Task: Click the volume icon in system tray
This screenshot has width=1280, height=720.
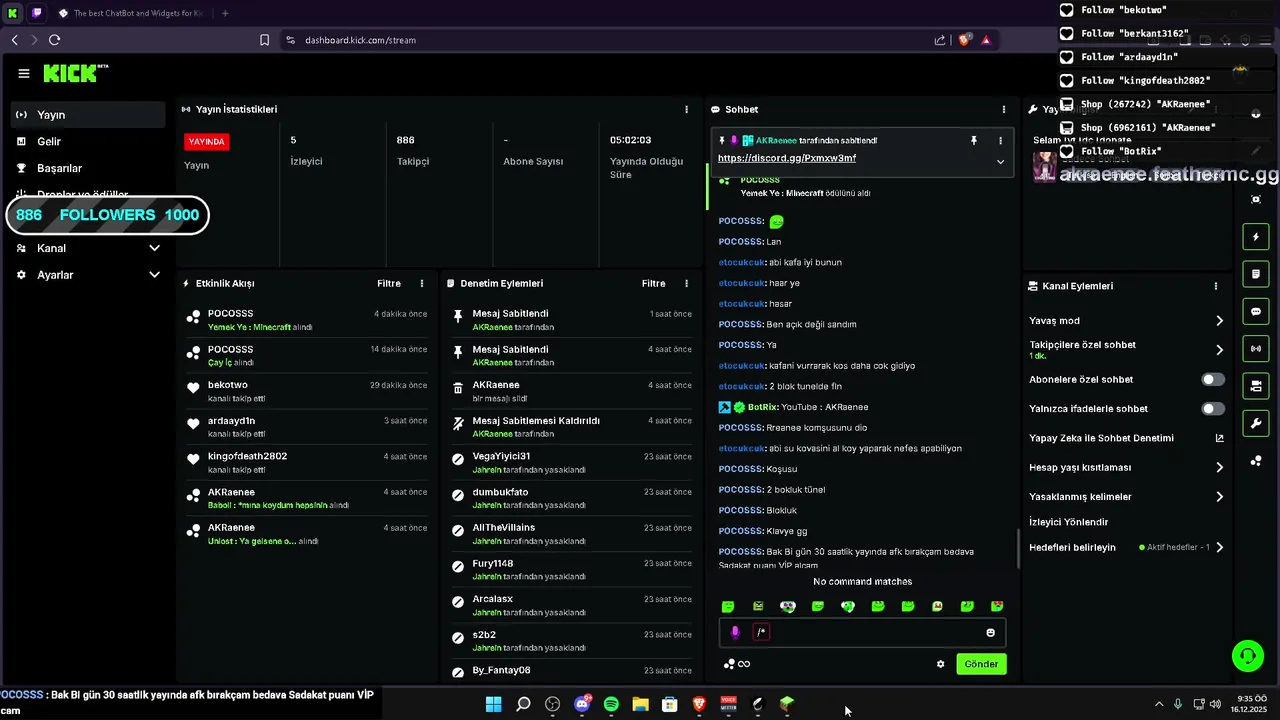Action: (1215, 704)
